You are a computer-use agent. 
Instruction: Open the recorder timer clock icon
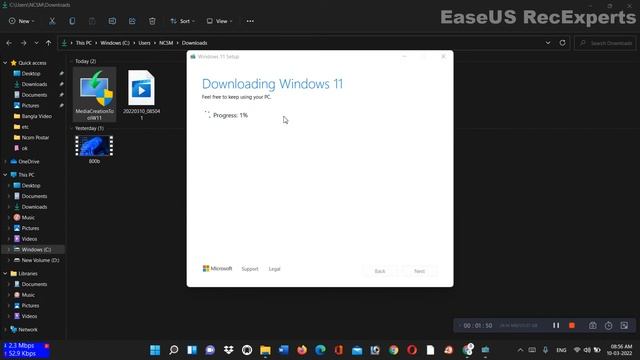coord(609,325)
